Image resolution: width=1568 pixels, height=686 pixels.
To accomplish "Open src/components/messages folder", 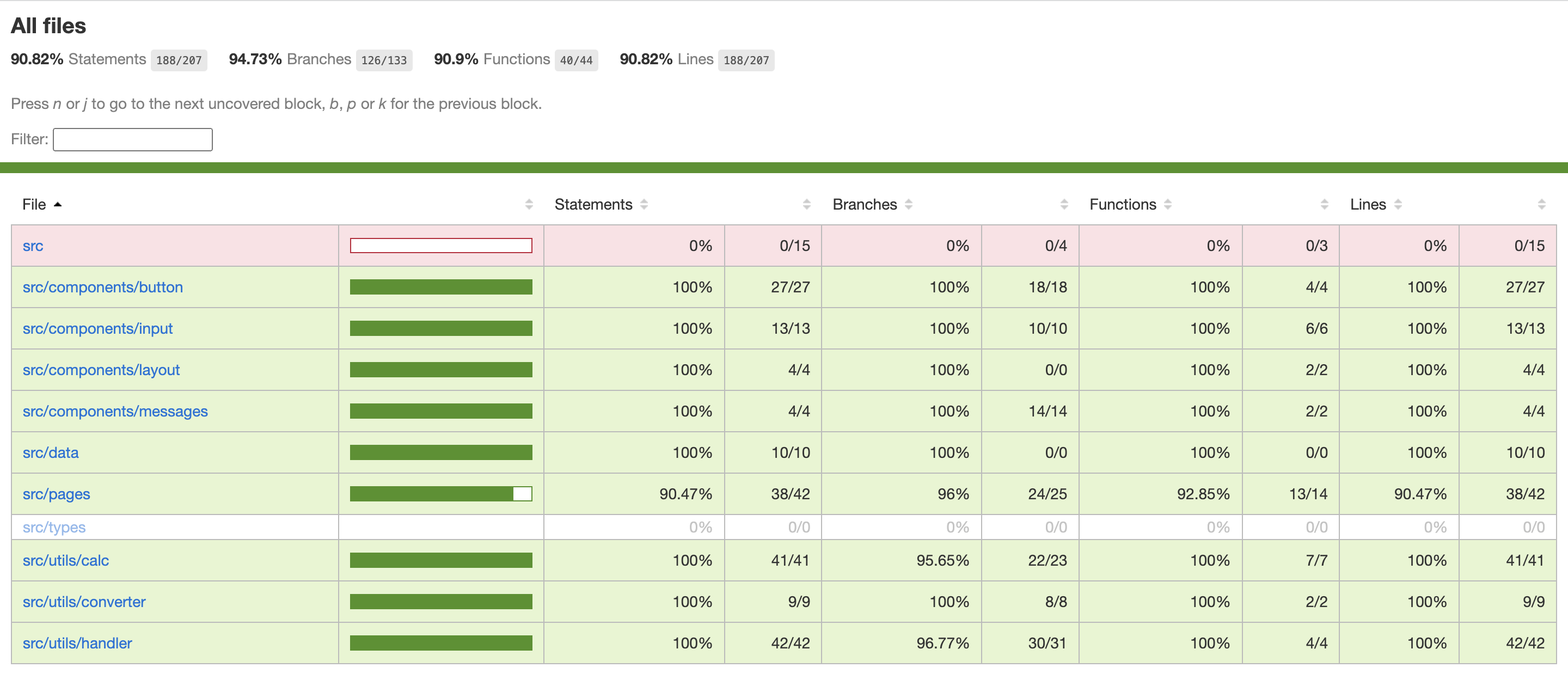I will (115, 411).
